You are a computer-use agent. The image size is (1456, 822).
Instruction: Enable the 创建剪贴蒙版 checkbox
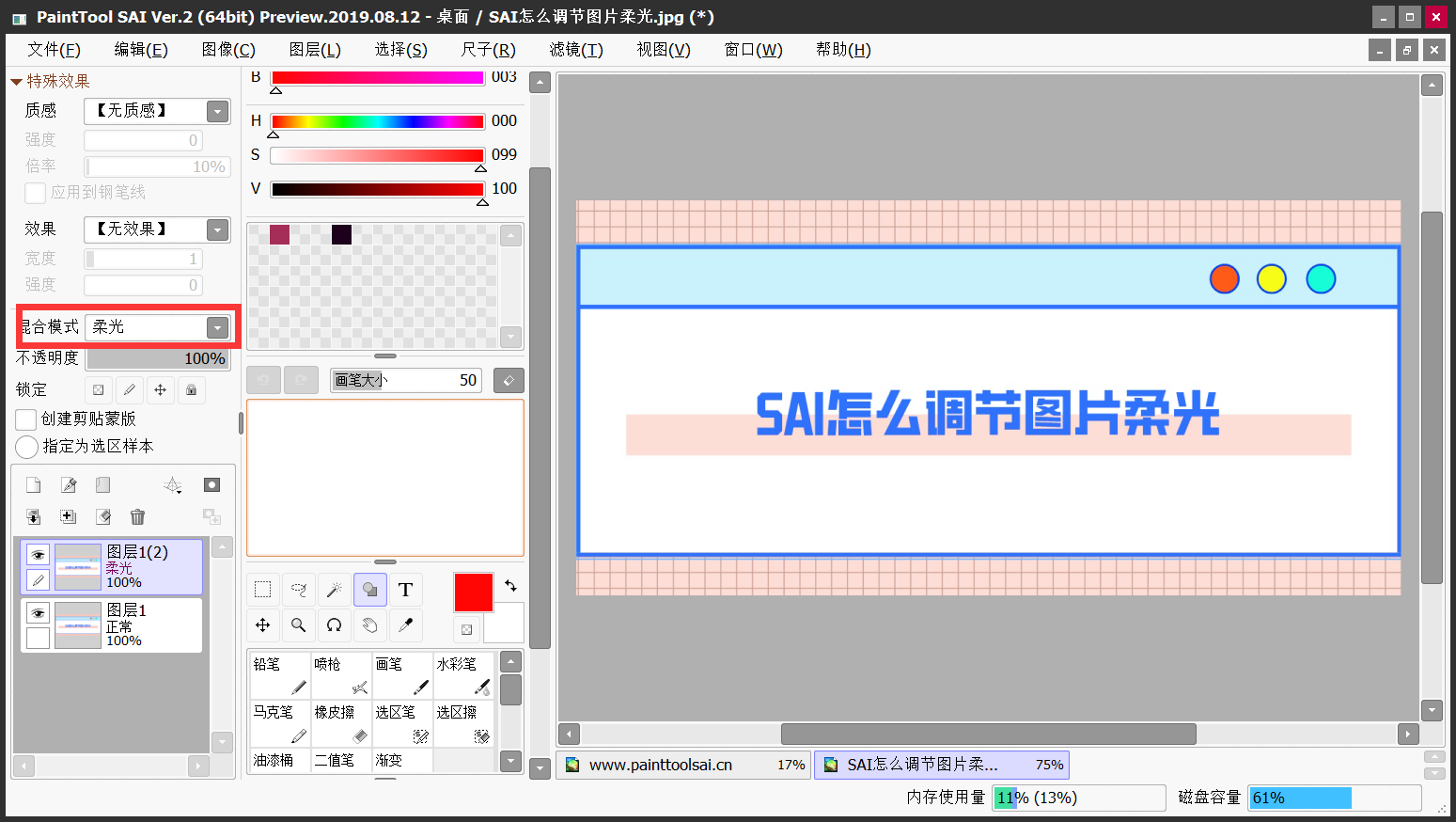tap(26, 419)
